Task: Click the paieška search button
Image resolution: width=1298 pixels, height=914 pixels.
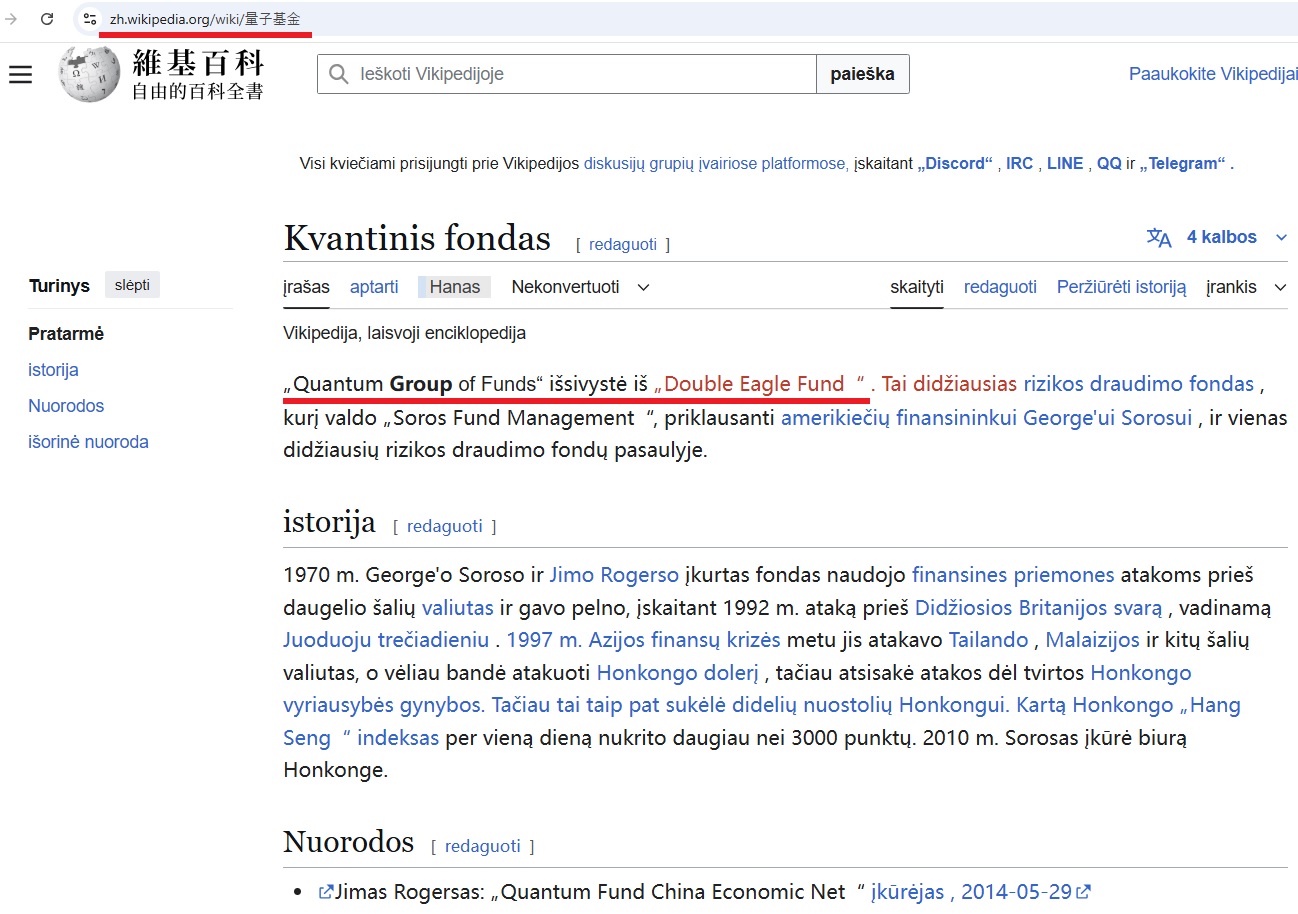Action: coord(862,74)
